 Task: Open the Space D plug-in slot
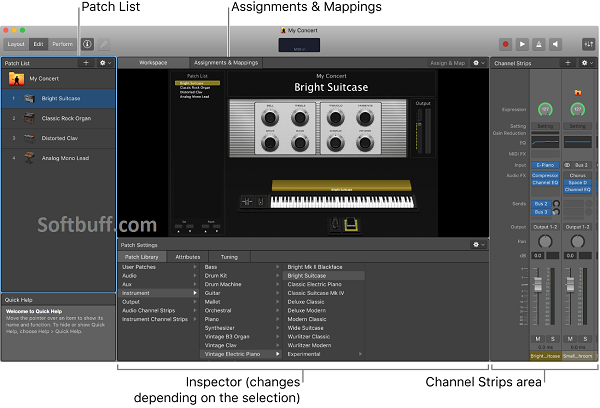(578, 183)
